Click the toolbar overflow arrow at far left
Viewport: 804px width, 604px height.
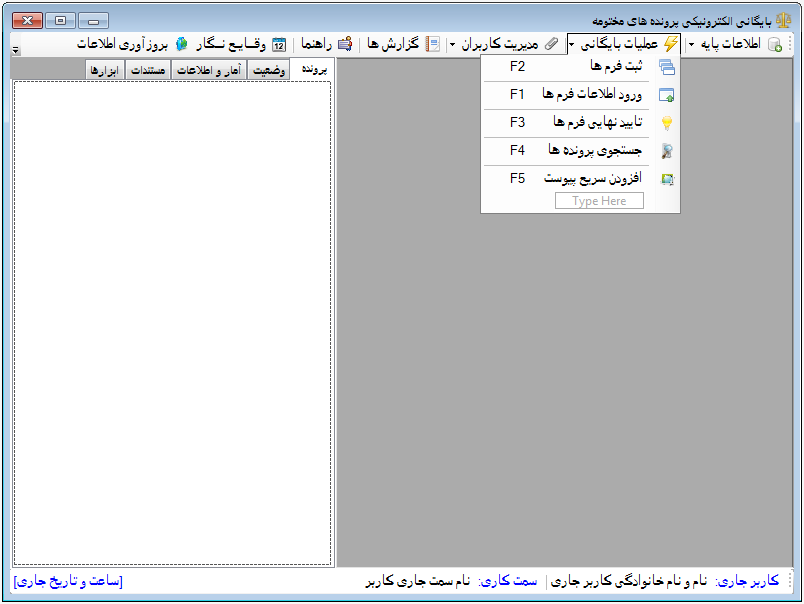pos(16,48)
